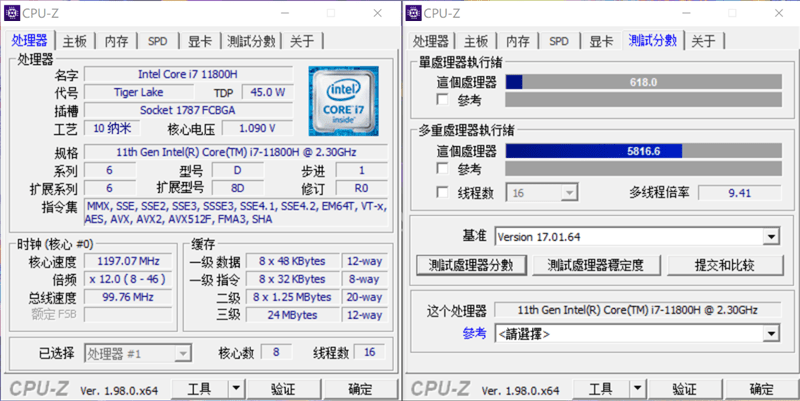800x401 pixels.
Task: Click the 扩展型号 value 8D
Action: [237, 188]
